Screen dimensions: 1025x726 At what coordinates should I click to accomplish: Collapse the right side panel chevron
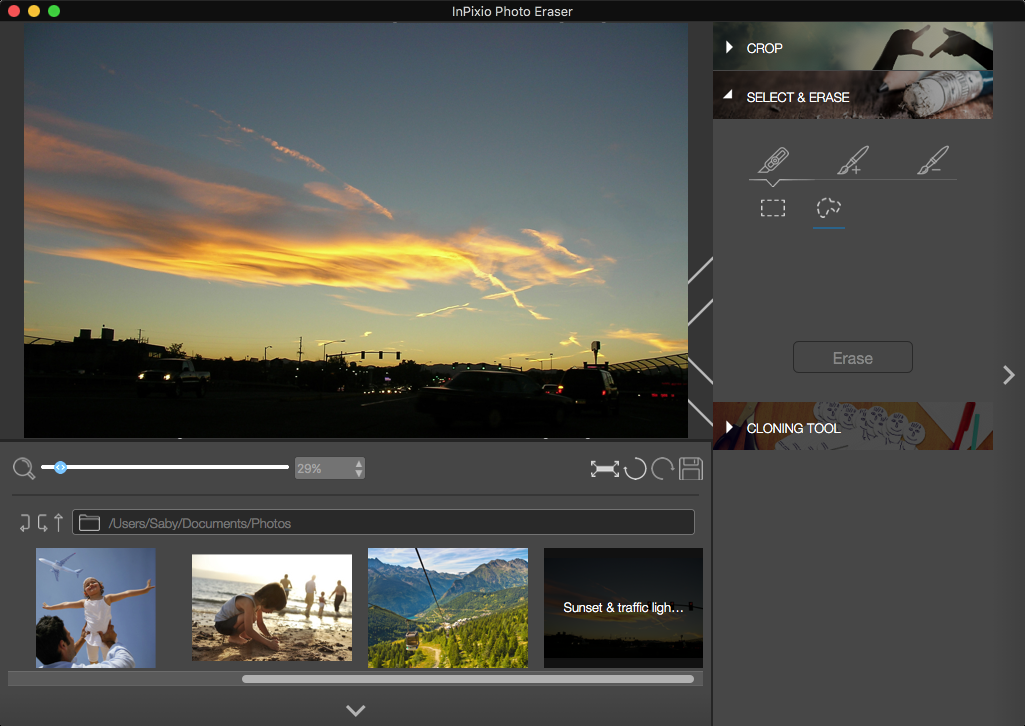click(x=1009, y=374)
